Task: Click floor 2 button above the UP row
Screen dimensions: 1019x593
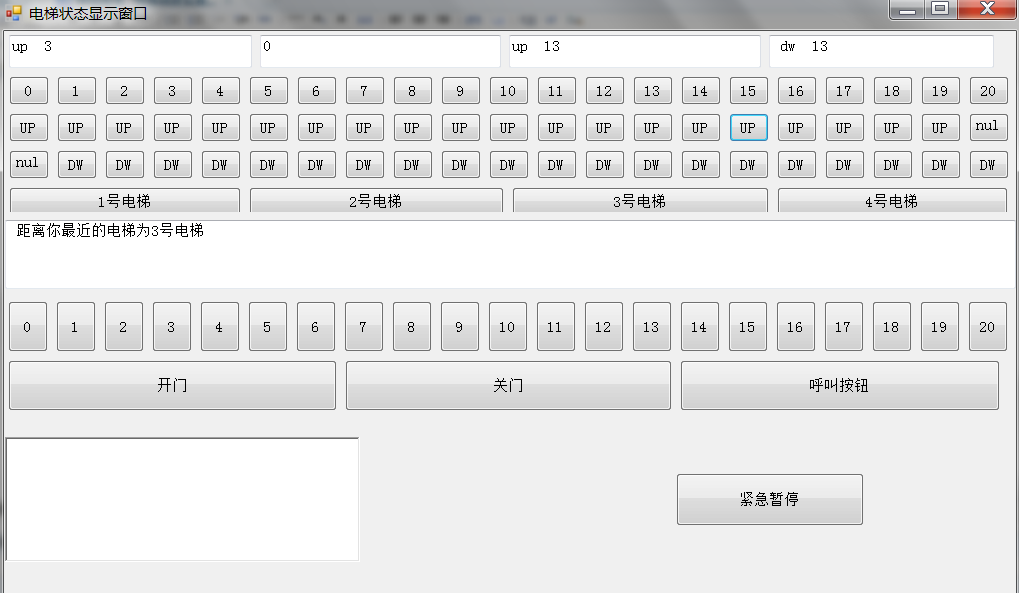Action: click(x=125, y=91)
